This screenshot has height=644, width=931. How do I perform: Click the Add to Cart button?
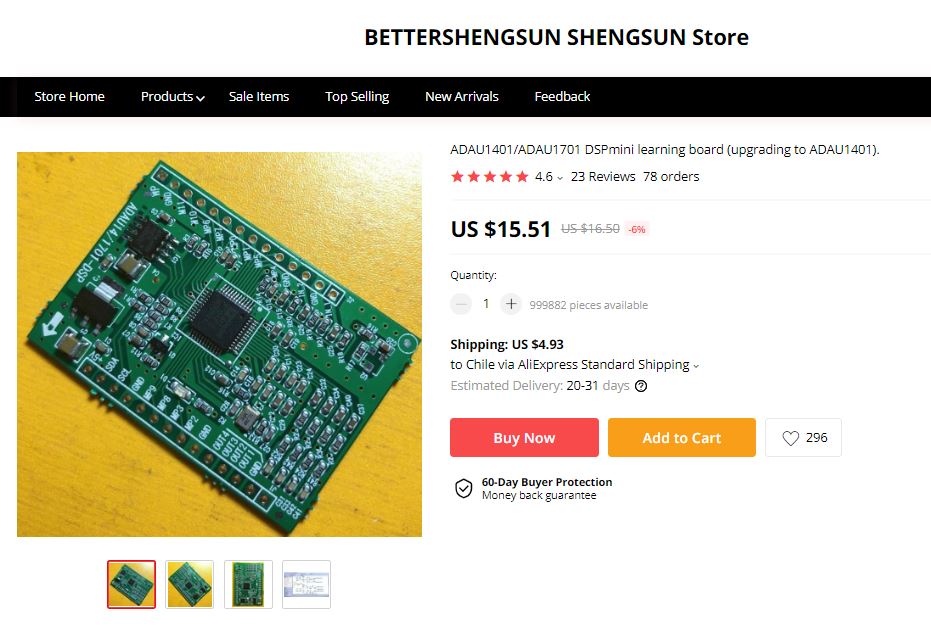pyautogui.click(x=682, y=437)
